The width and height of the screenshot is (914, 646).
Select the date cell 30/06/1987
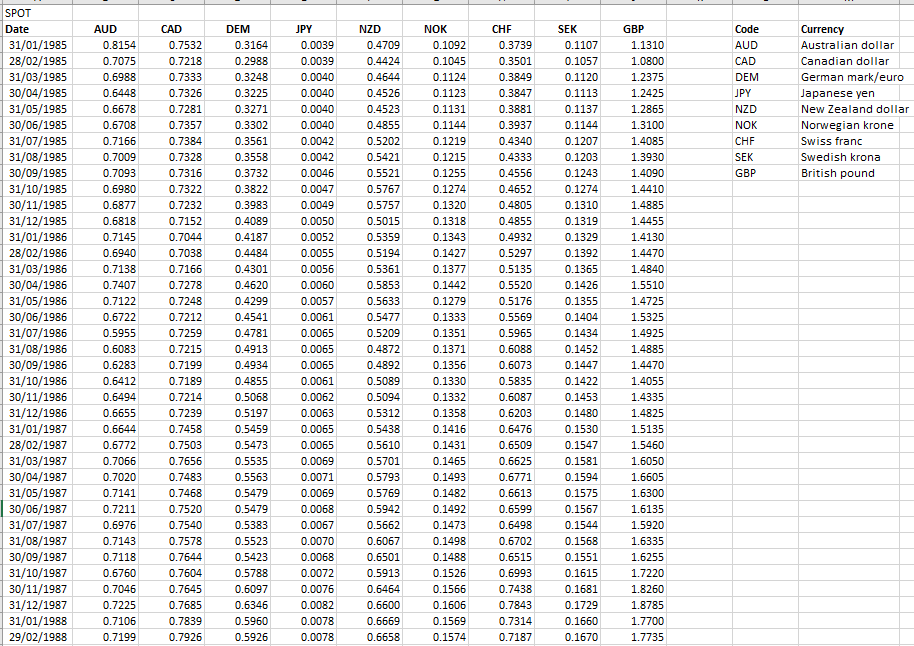point(37,509)
